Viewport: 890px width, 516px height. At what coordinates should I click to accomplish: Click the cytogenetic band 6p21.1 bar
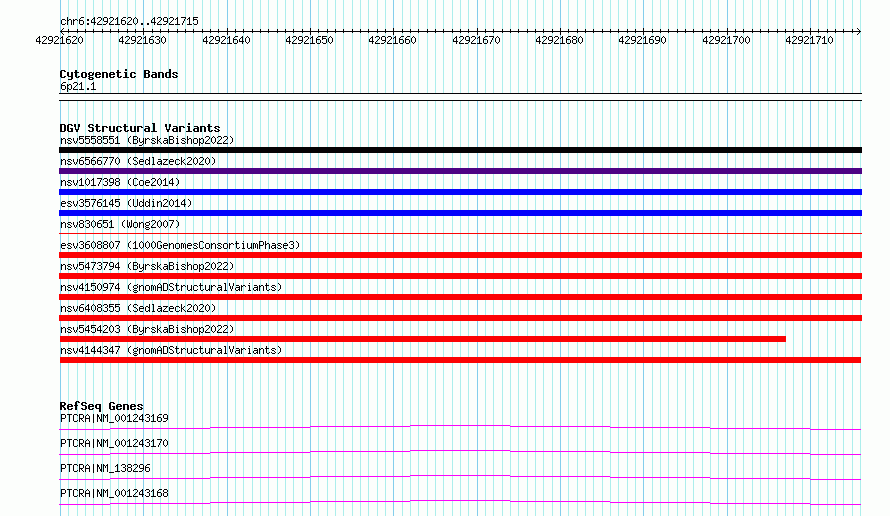click(460, 97)
